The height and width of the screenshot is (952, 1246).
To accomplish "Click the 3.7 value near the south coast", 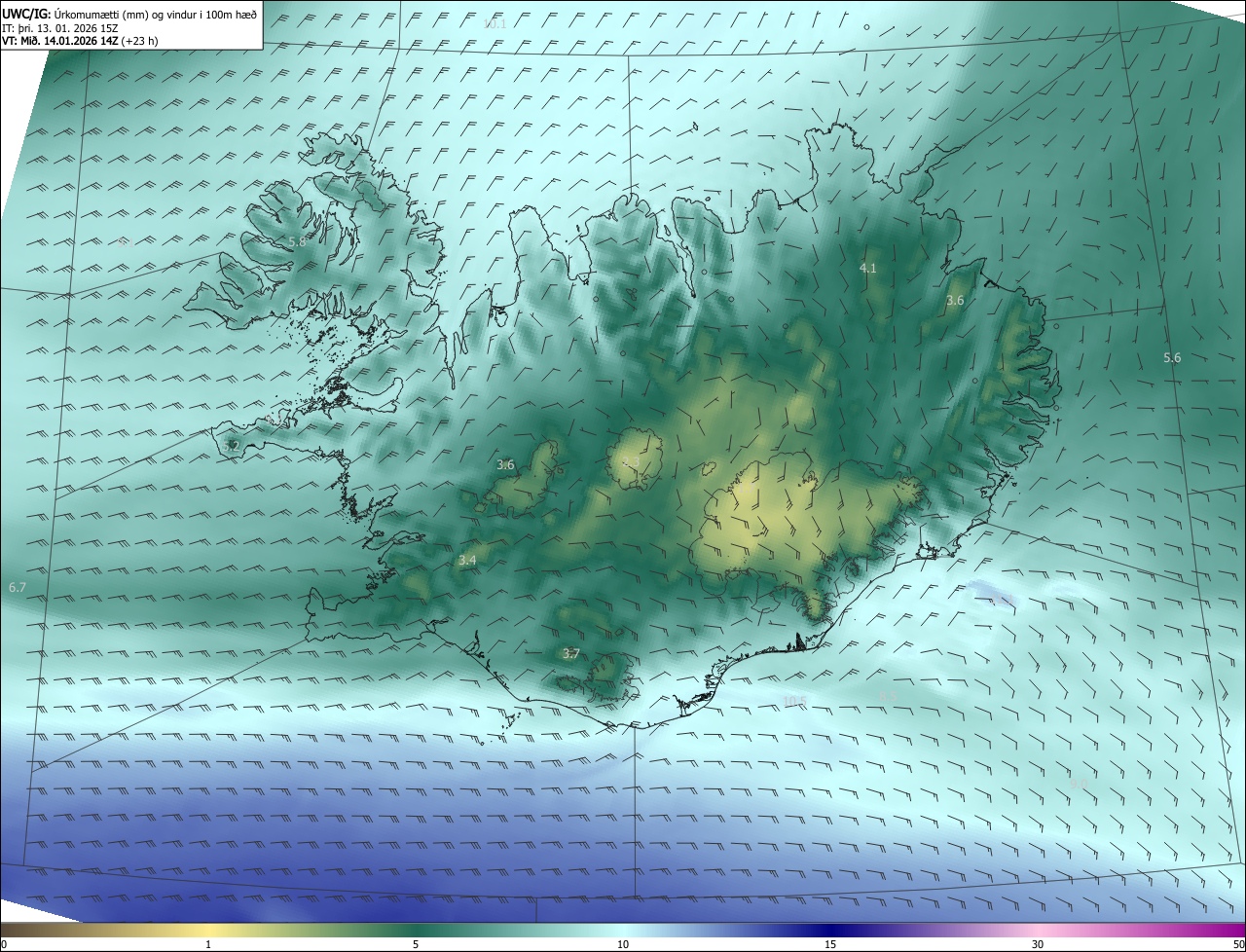I will click(x=570, y=654).
